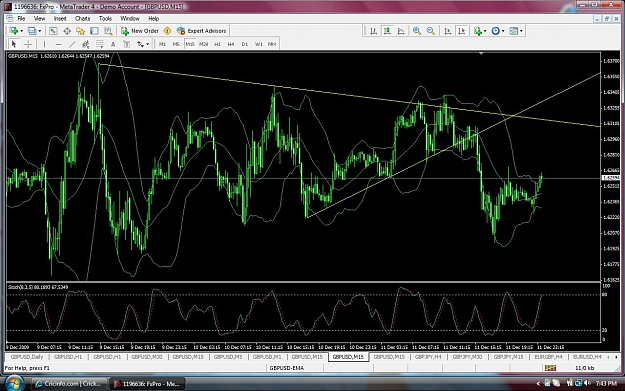This screenshot has height=391, width=625.
Task: Select the Fibonacci retracement tool
Action: 99,44
